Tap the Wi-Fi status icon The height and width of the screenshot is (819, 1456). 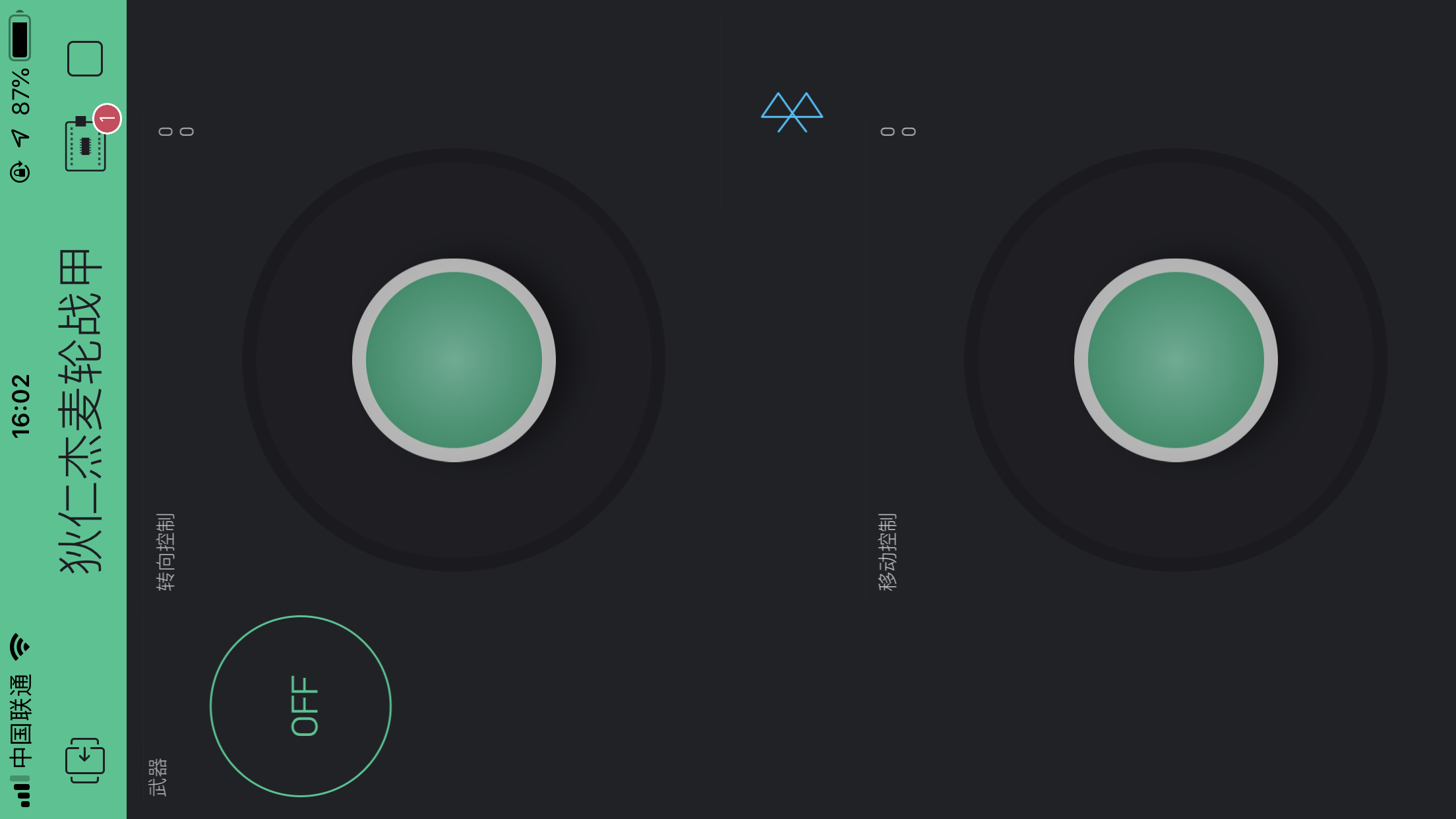tap(20, 647)
